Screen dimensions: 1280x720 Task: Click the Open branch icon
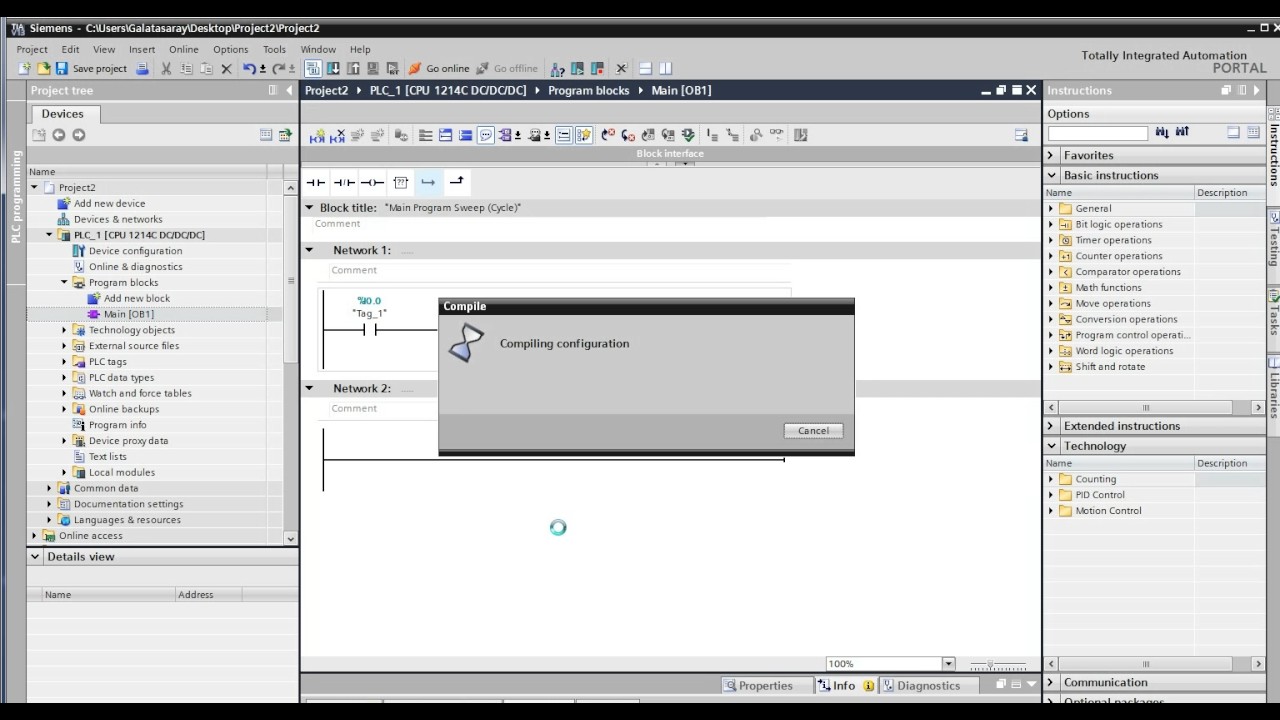click(428, 182)
